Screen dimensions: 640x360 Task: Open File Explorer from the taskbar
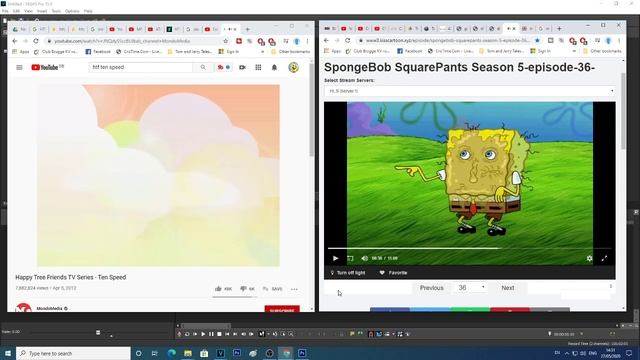point(188,353)
